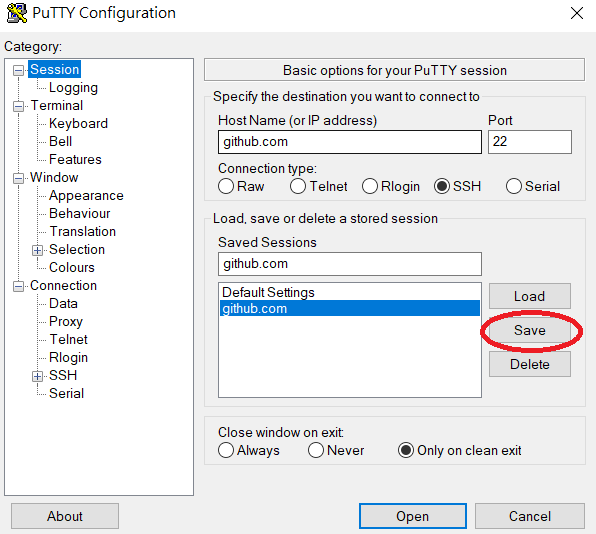Close the PuTTY Configuration window
This screenshot has width=596, height=534.
pos(577,13)
